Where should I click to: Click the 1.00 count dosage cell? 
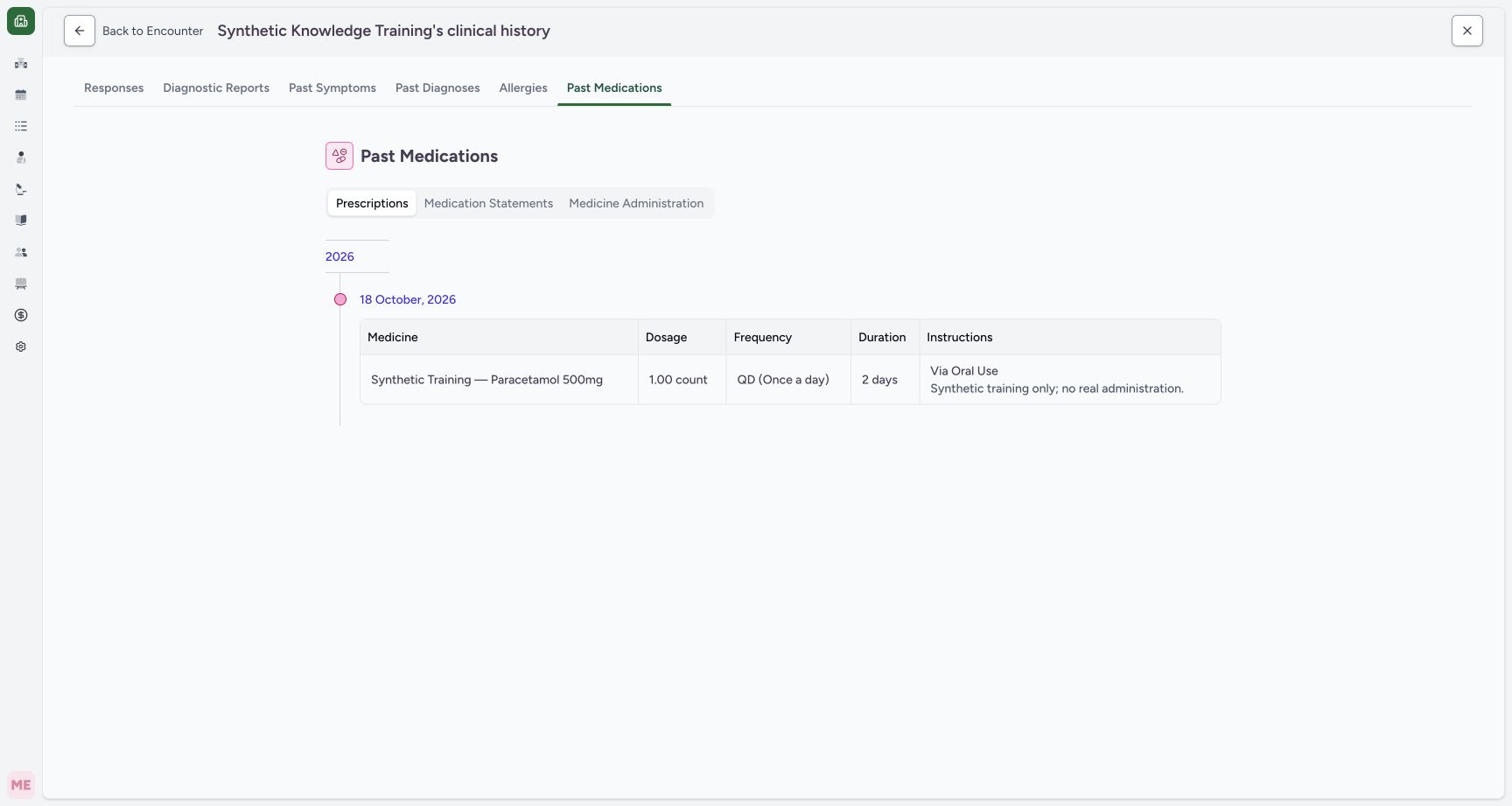tap(682, 380)
